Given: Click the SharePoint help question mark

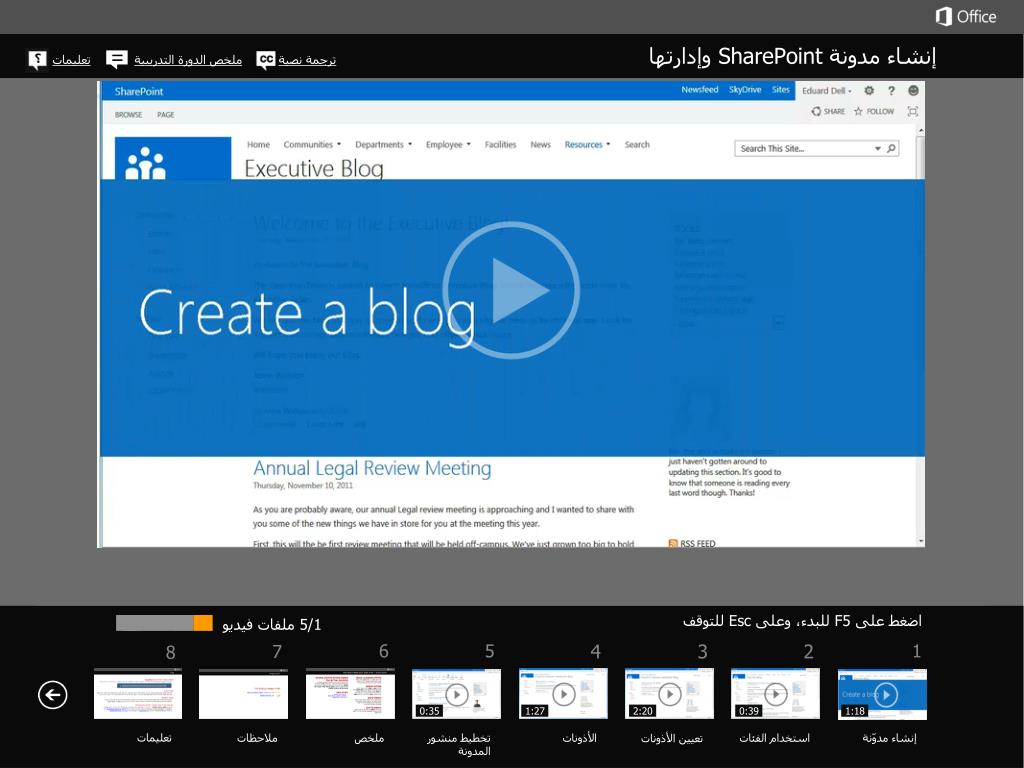Looking at the screenshot, I should point(891,91).
